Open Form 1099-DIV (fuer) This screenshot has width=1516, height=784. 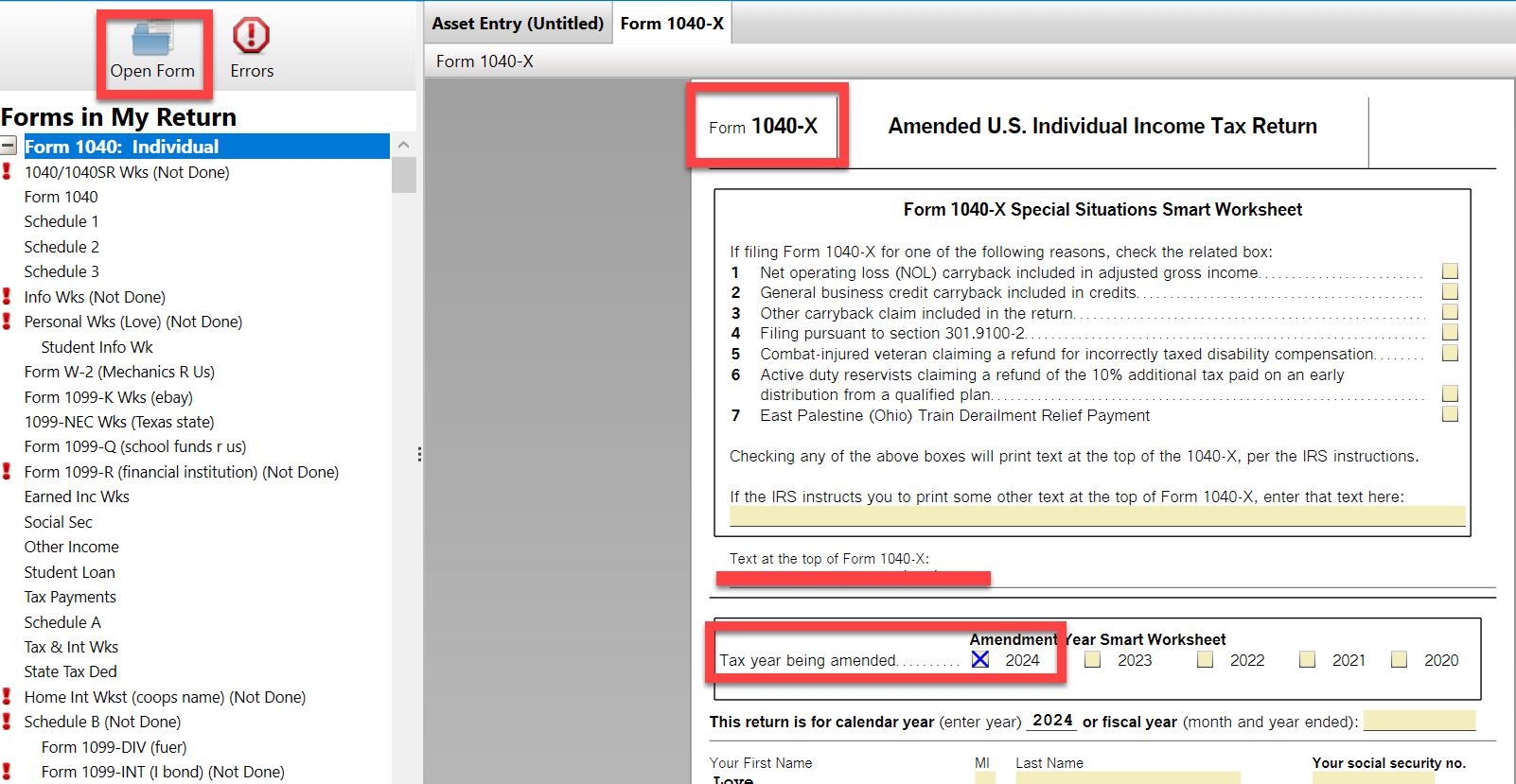pos(114,747)
